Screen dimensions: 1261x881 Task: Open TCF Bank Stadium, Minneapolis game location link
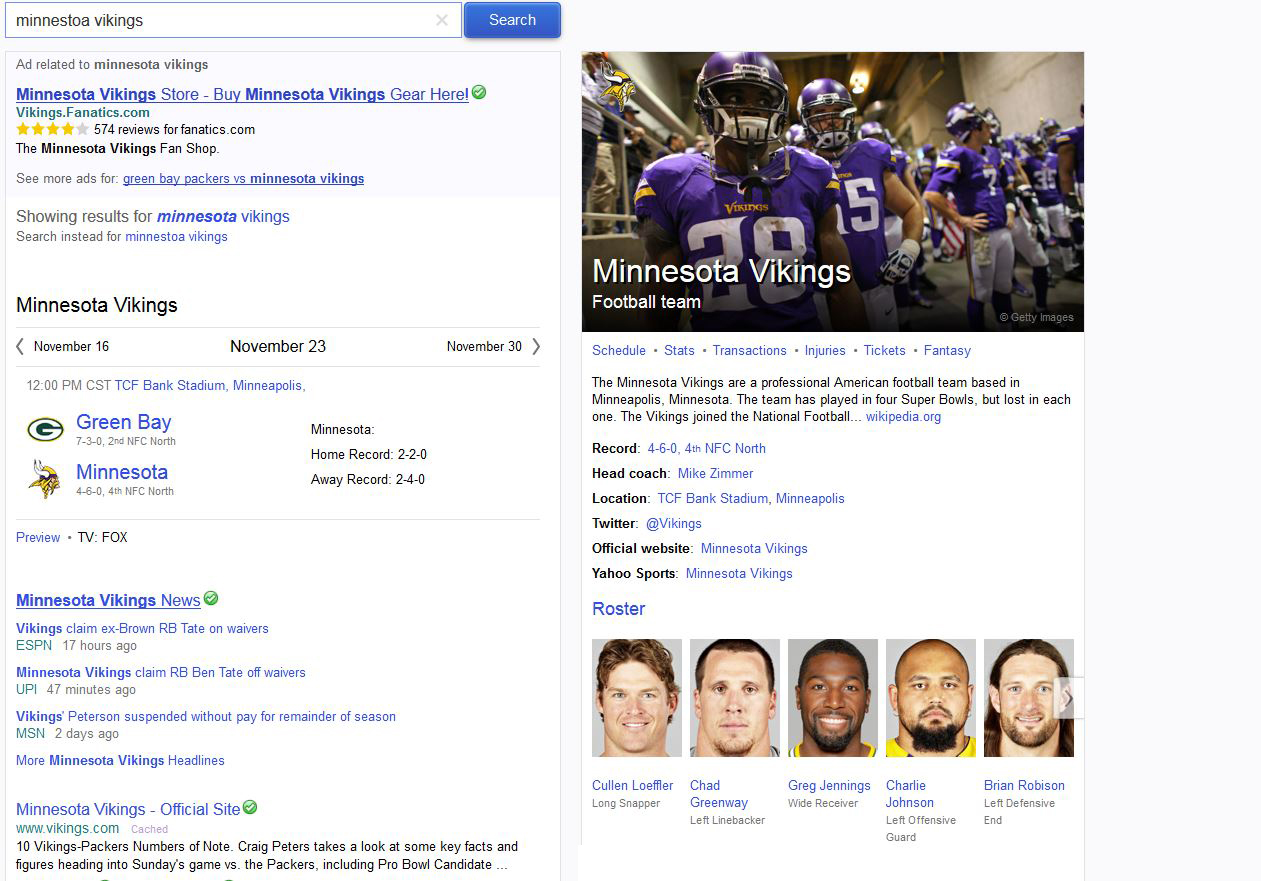pyautogui.click(x=209, y=386)
